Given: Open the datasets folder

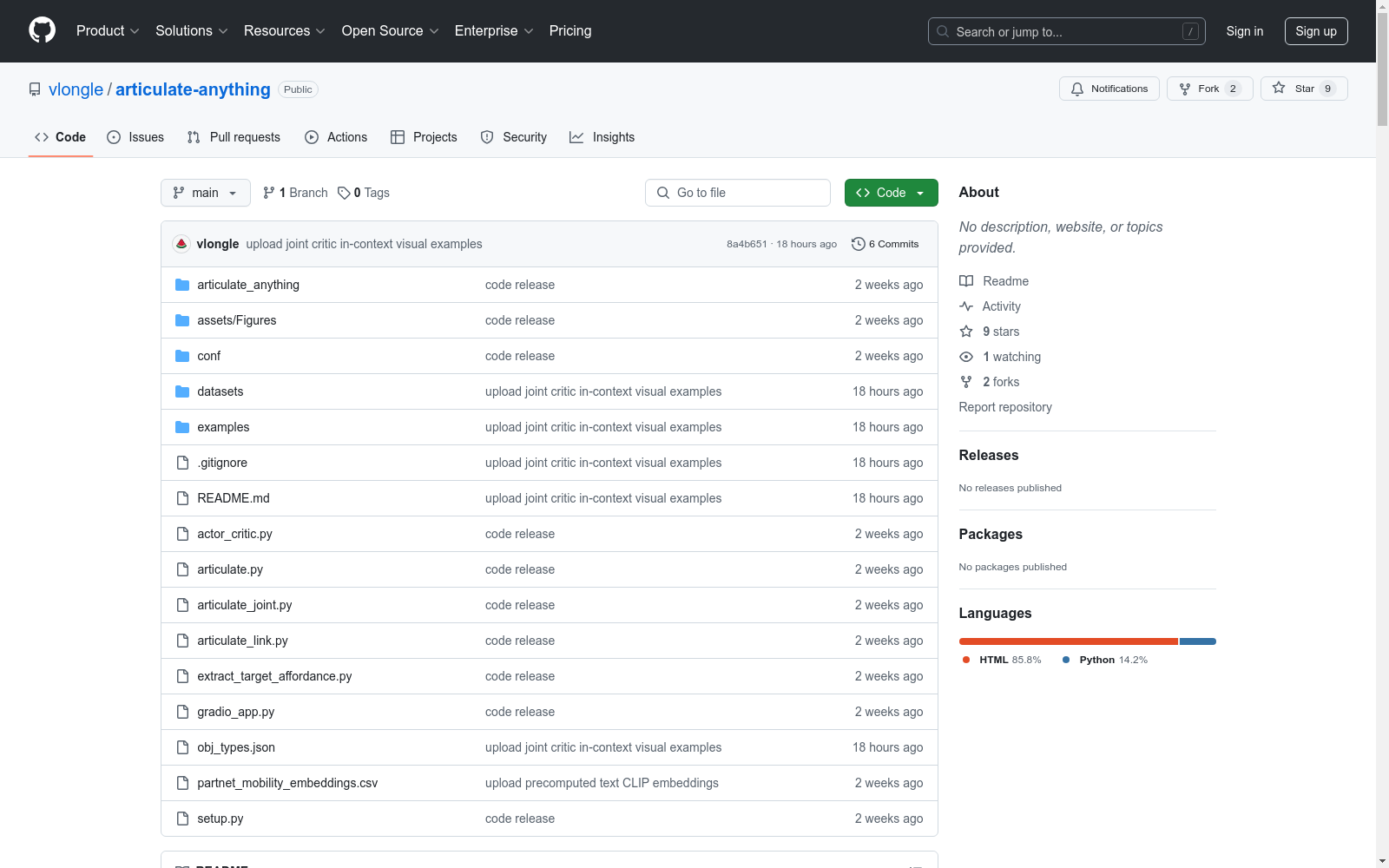Looking at the screenshot, I should click(x=220, y=391).
